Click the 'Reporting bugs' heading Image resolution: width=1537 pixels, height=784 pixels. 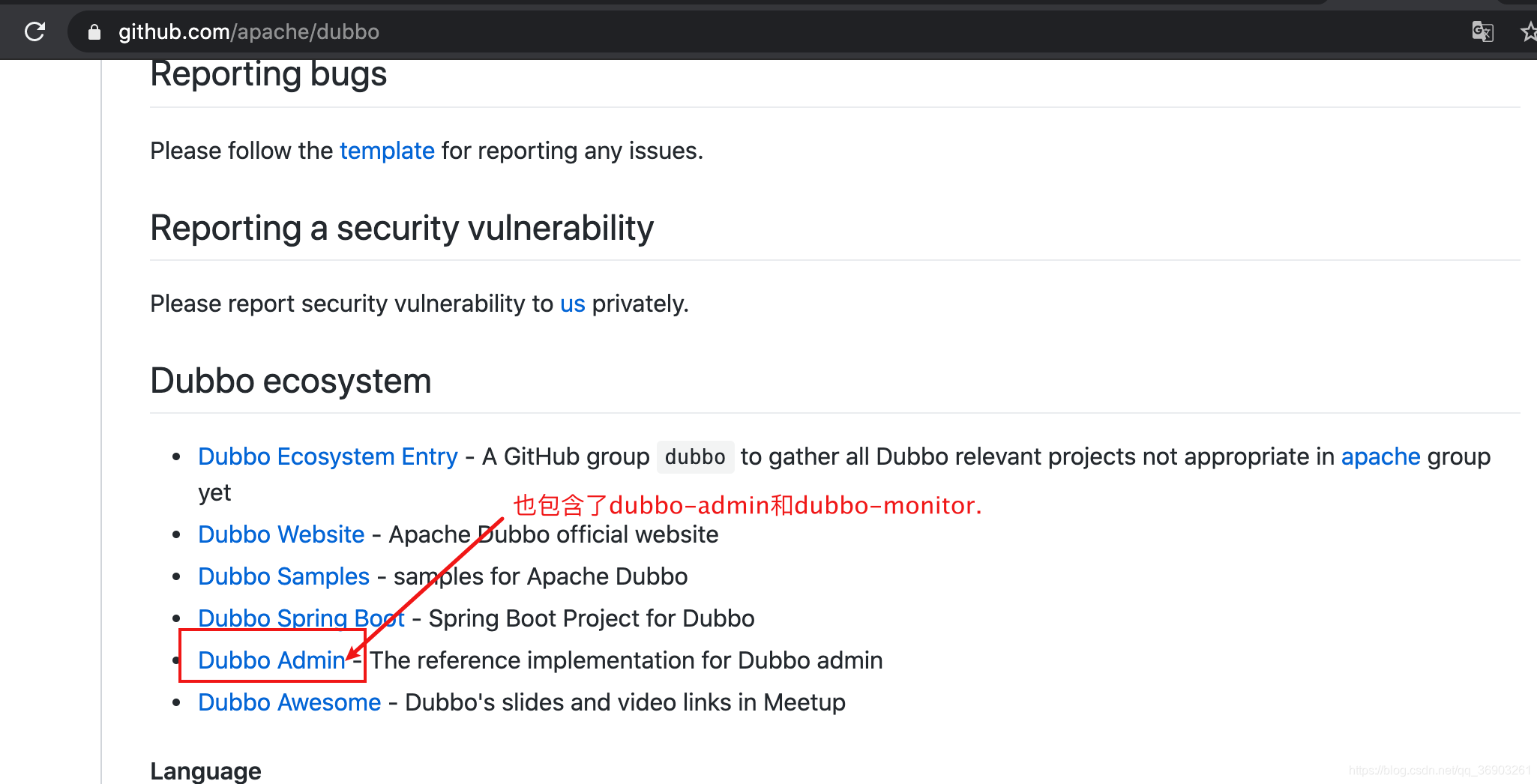click(268, 74)
